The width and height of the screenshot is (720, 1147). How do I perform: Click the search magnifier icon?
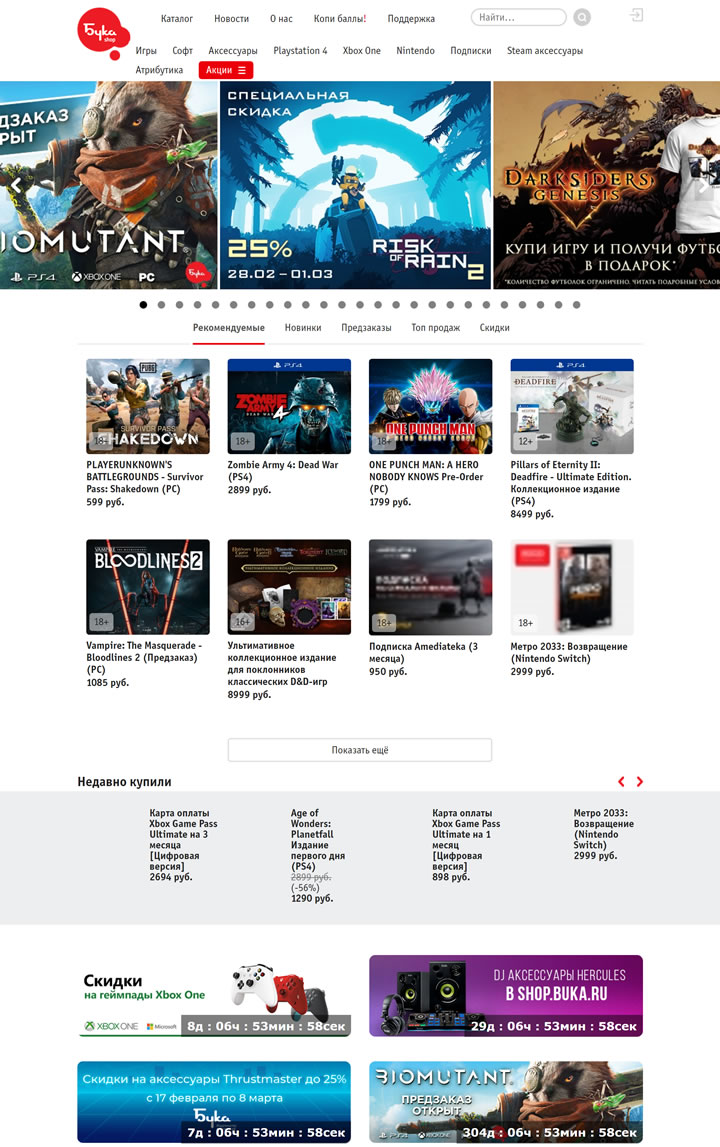(582, 18)
